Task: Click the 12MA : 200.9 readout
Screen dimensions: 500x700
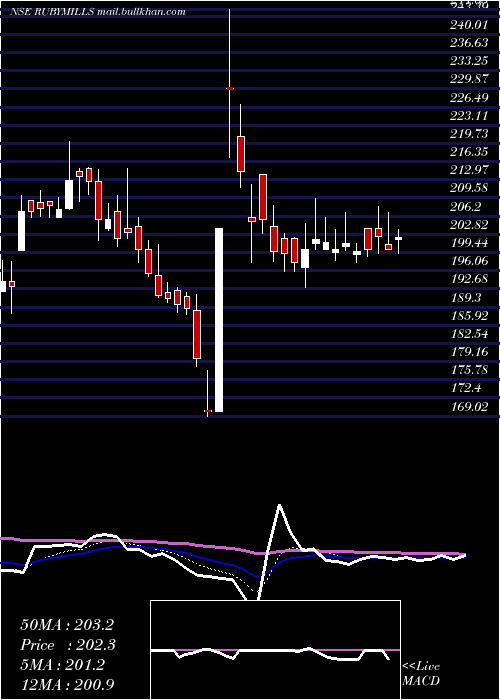Action: [67, 684]
